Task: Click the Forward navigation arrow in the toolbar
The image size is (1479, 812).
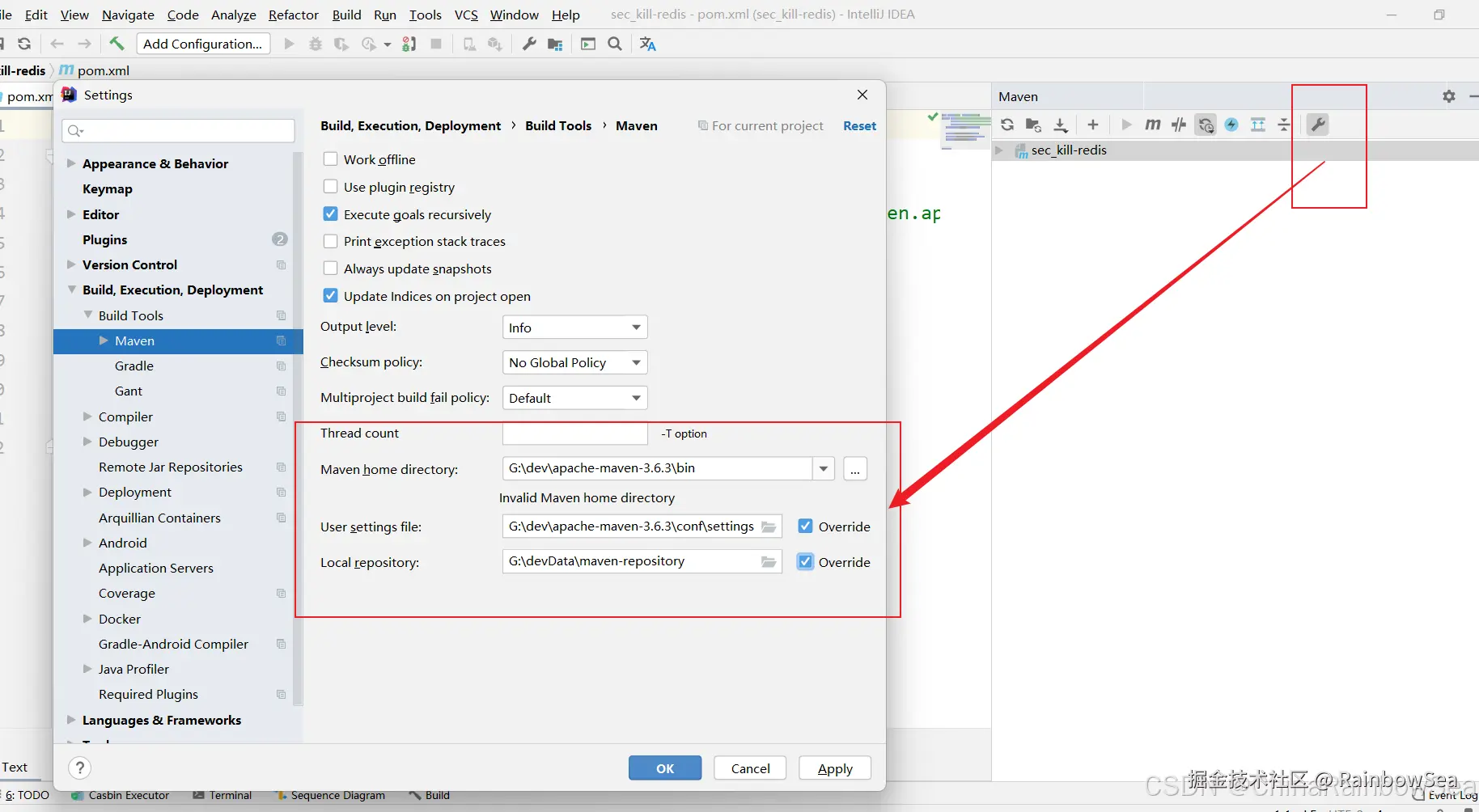Action: [84, 44]
